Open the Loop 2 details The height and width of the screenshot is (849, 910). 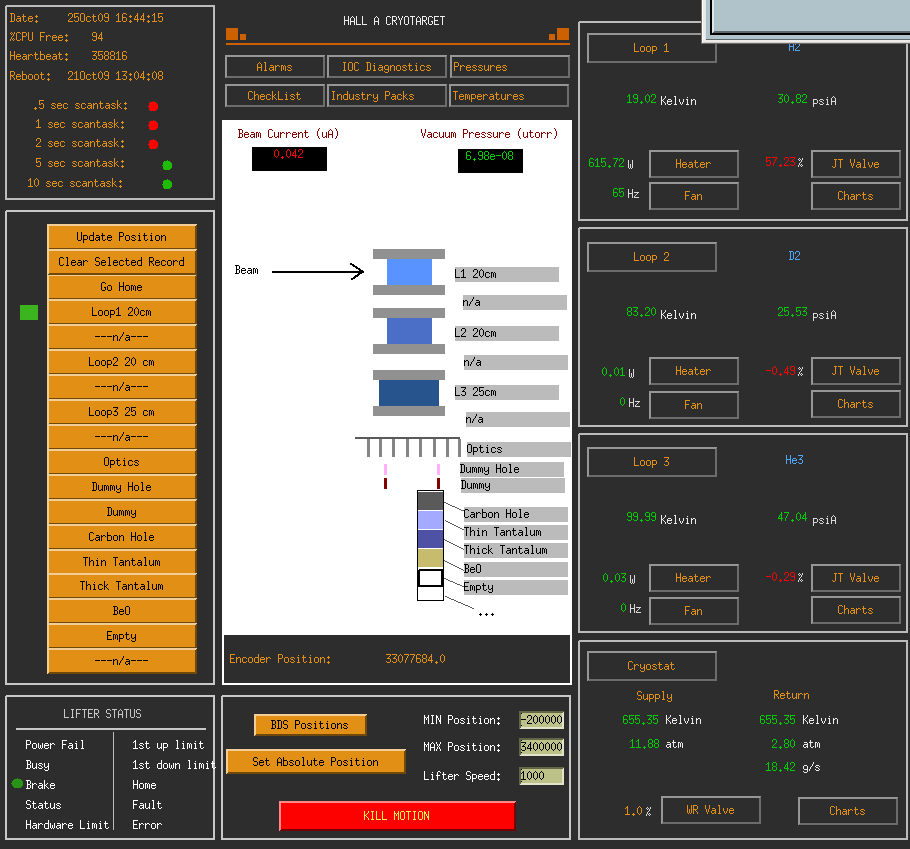click(x=652, y=257)
